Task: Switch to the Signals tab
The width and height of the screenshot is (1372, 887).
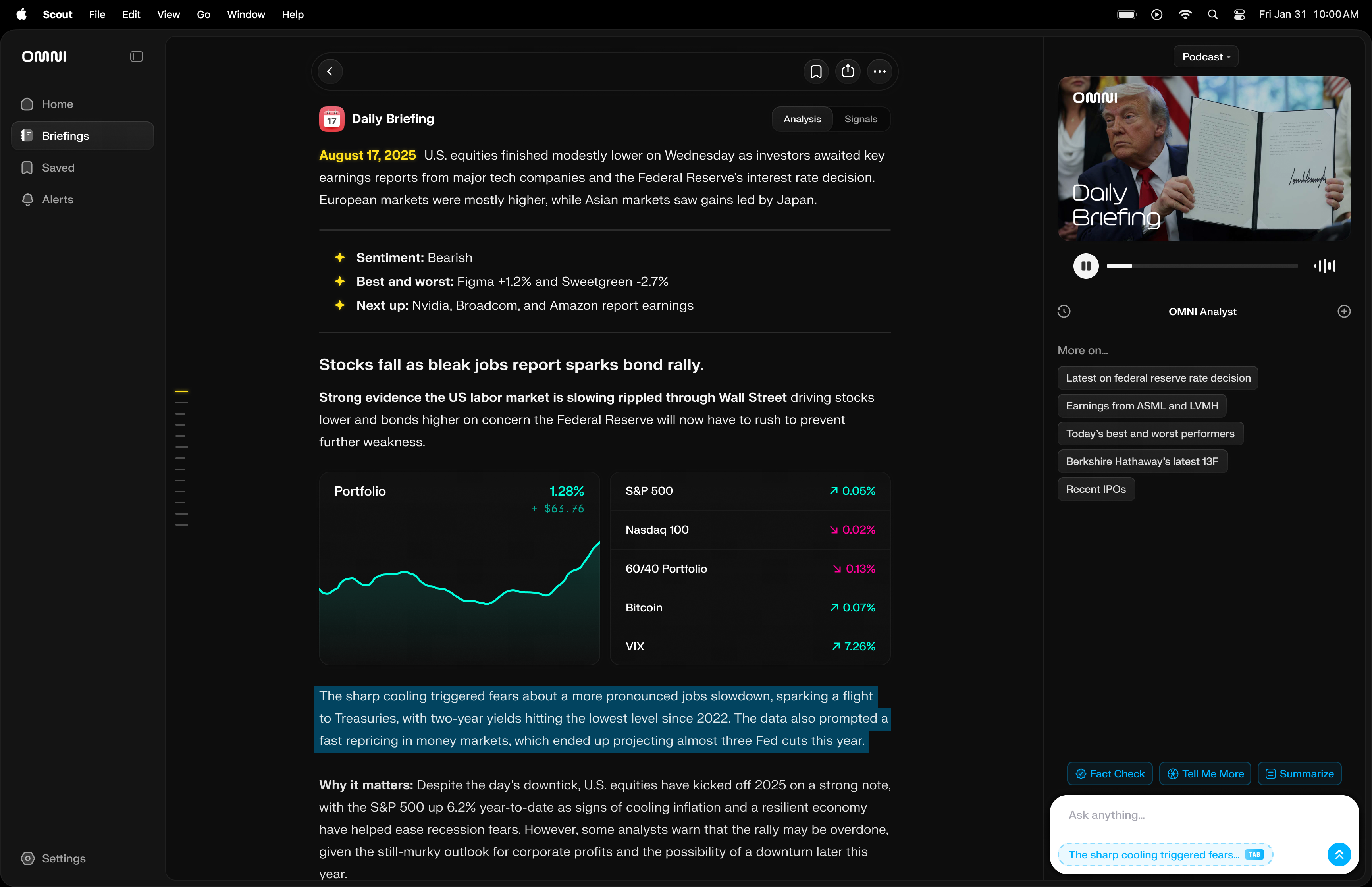Action: 861,119
